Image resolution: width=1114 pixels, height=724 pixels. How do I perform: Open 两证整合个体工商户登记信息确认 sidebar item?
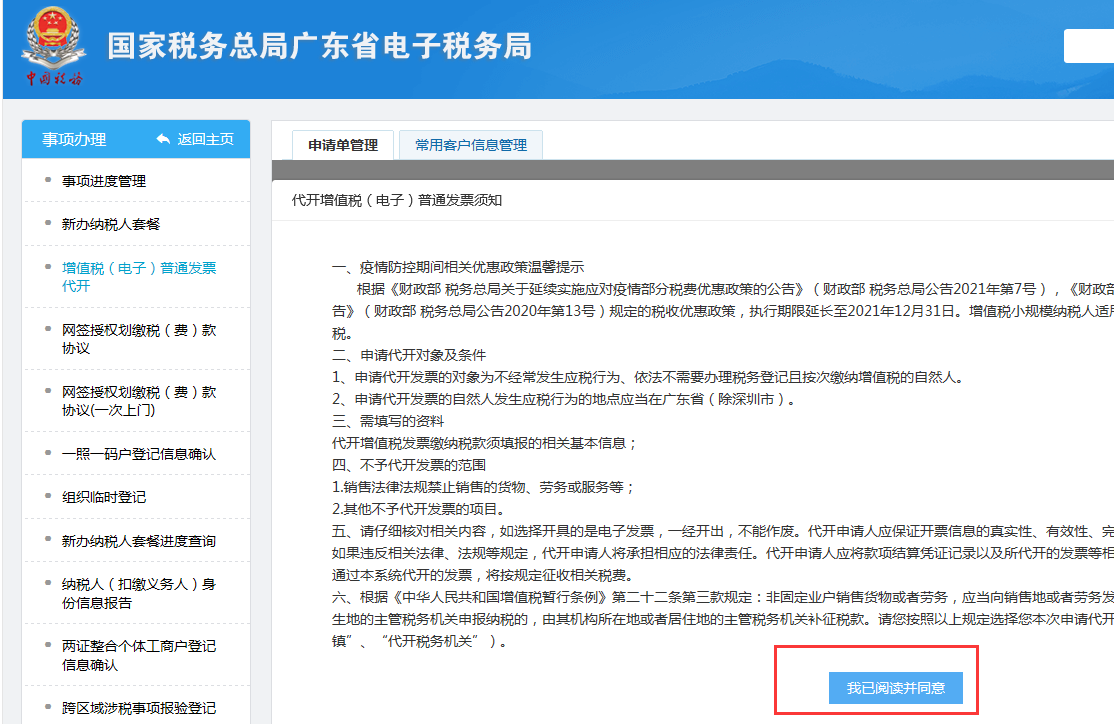point(138,655)
